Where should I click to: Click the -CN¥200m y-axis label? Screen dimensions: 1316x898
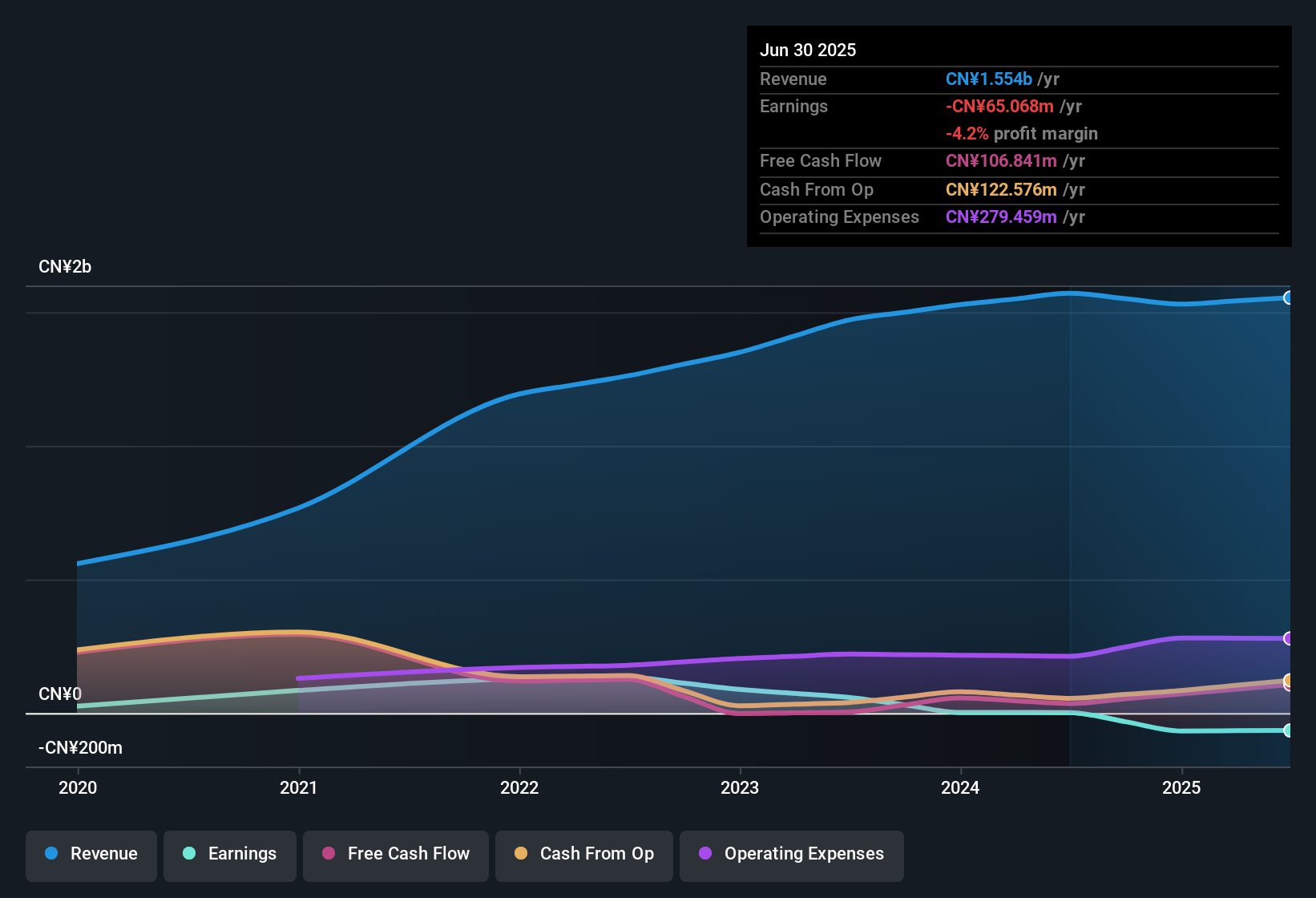[80, 748]
